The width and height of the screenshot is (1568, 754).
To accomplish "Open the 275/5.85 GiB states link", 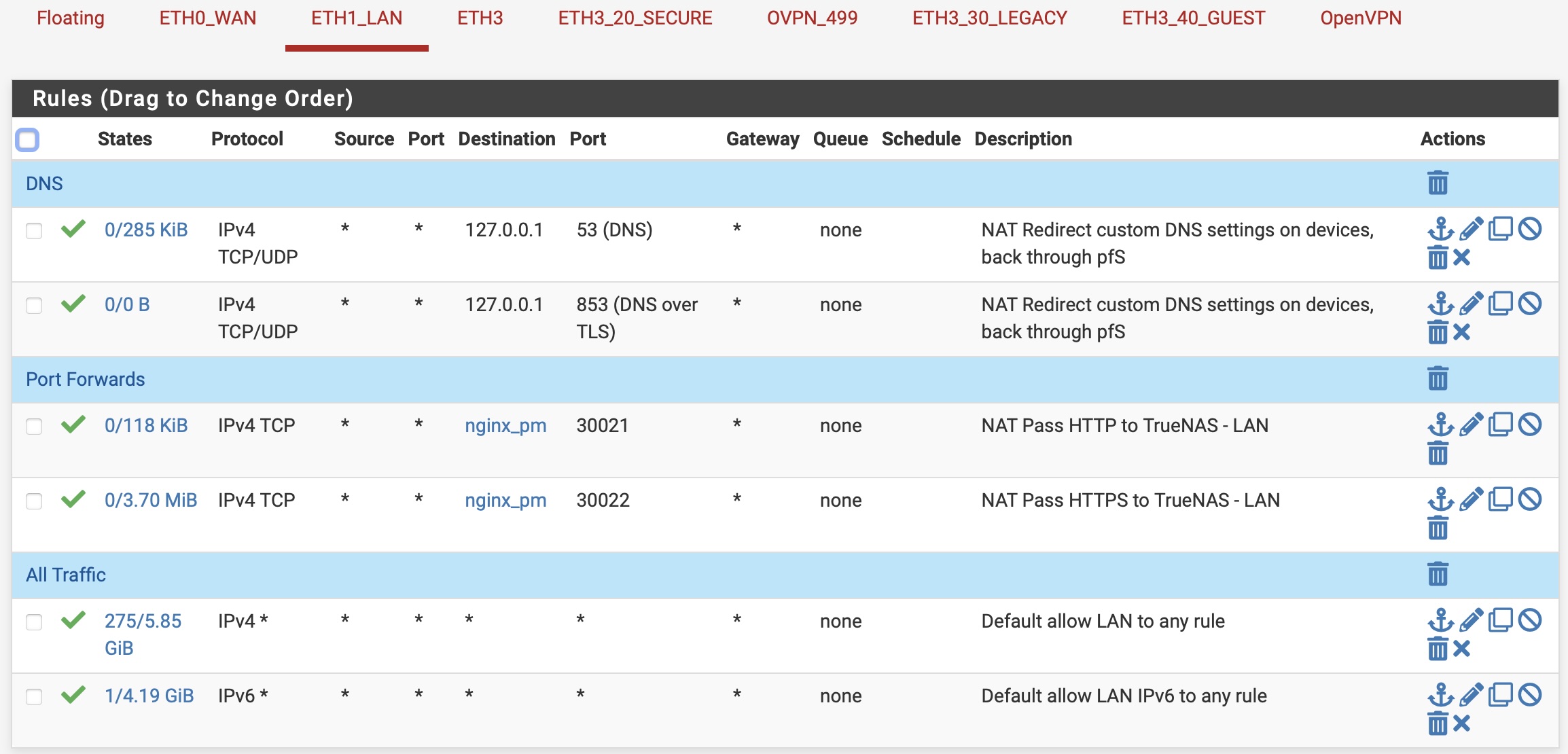I will pos(143,621).
